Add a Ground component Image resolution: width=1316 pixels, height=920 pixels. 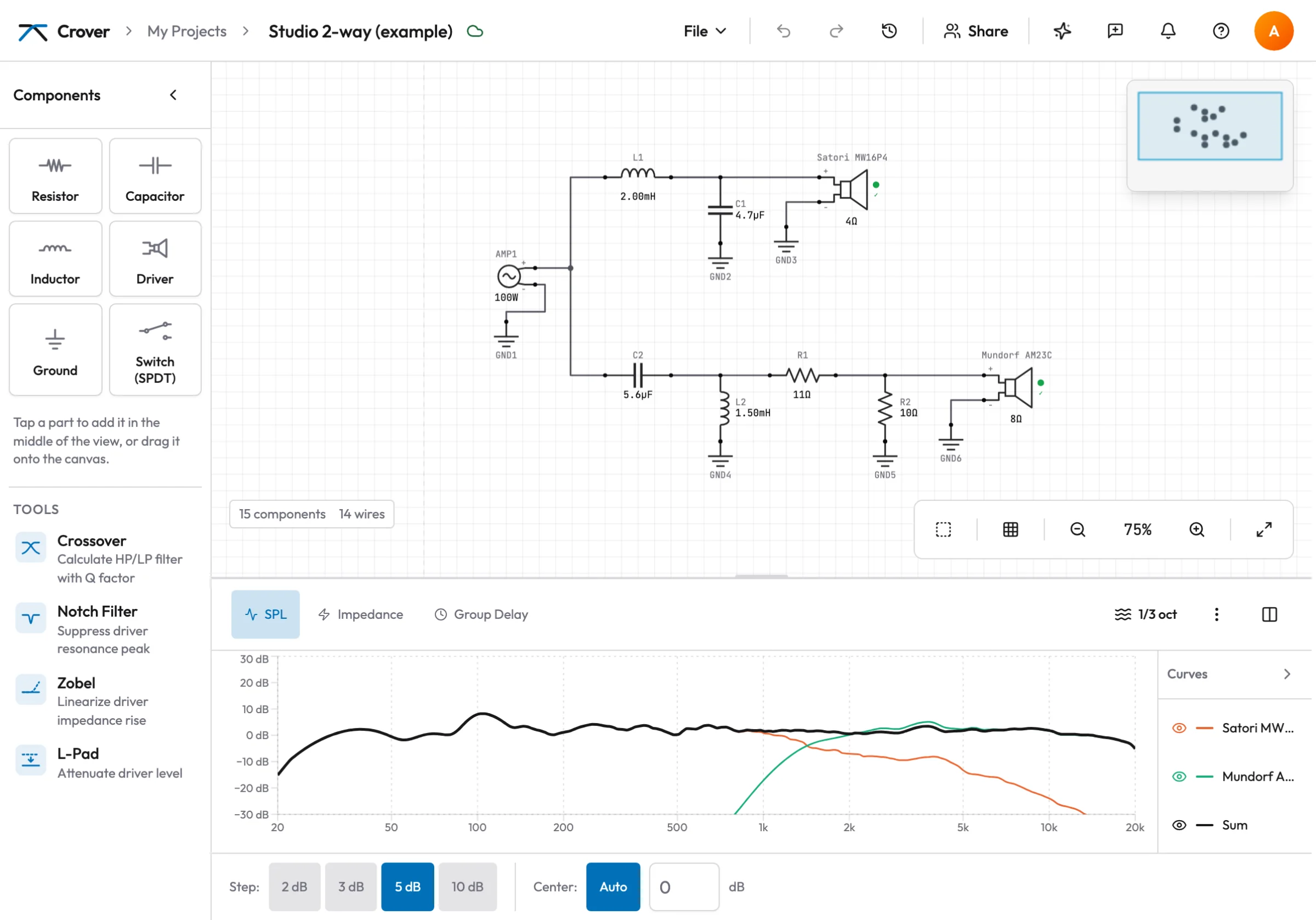click(55, 350)
